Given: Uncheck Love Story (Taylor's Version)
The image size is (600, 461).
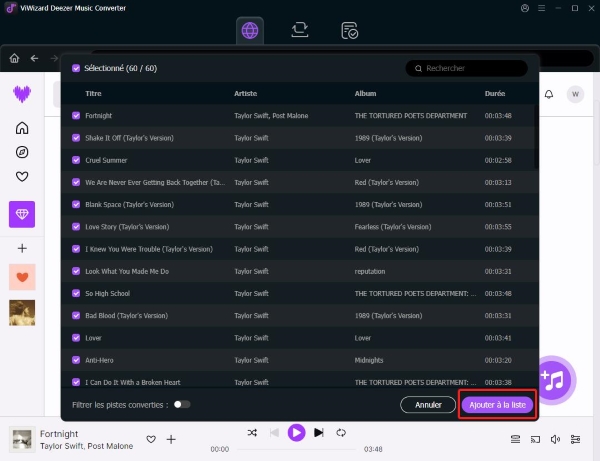Looking at the screenshot, I should (x=76, y=226).
